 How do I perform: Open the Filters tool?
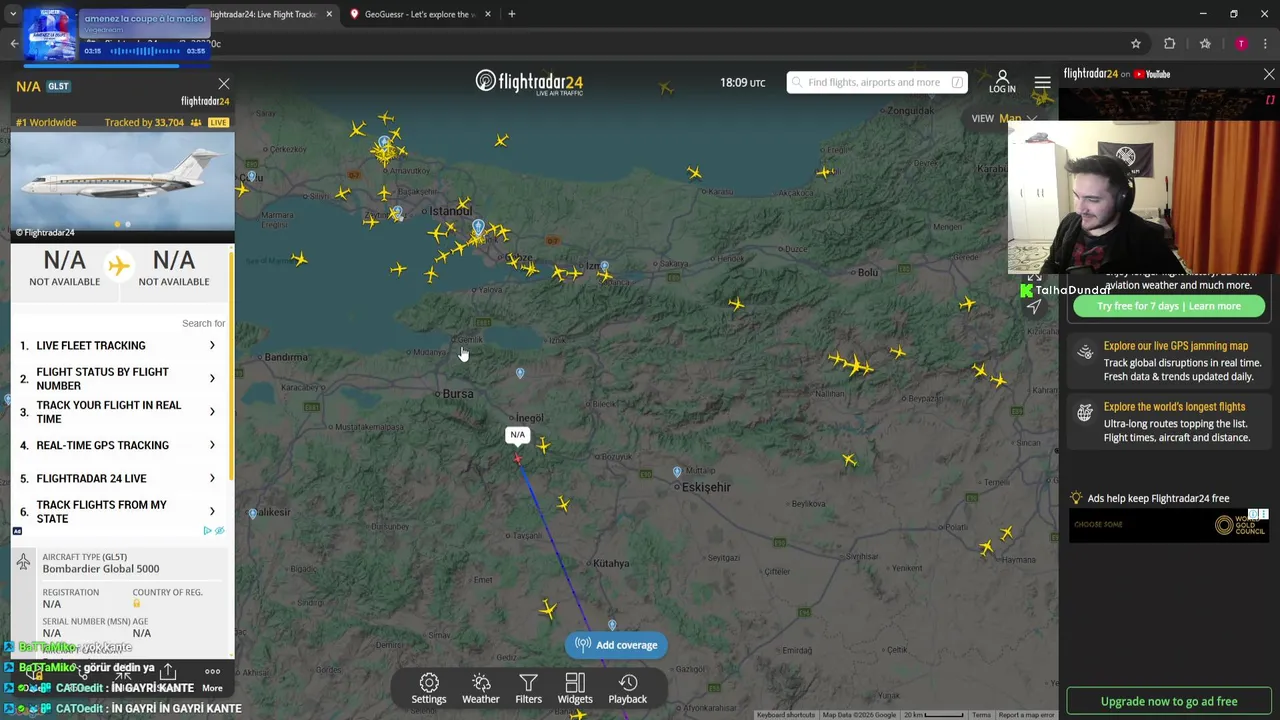[x=528, y=689]
